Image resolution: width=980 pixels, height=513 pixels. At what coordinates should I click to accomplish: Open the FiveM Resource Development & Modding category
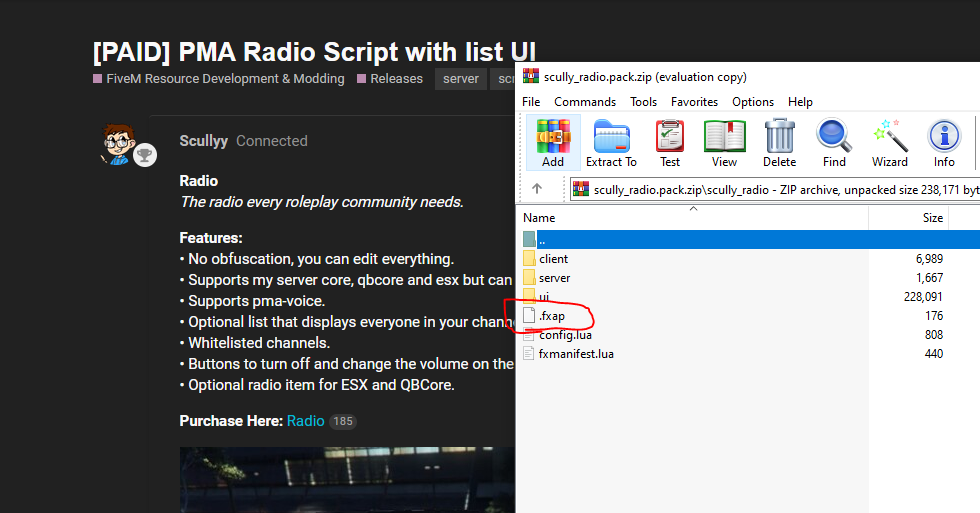pyautogui.click(x=225, y=79)
